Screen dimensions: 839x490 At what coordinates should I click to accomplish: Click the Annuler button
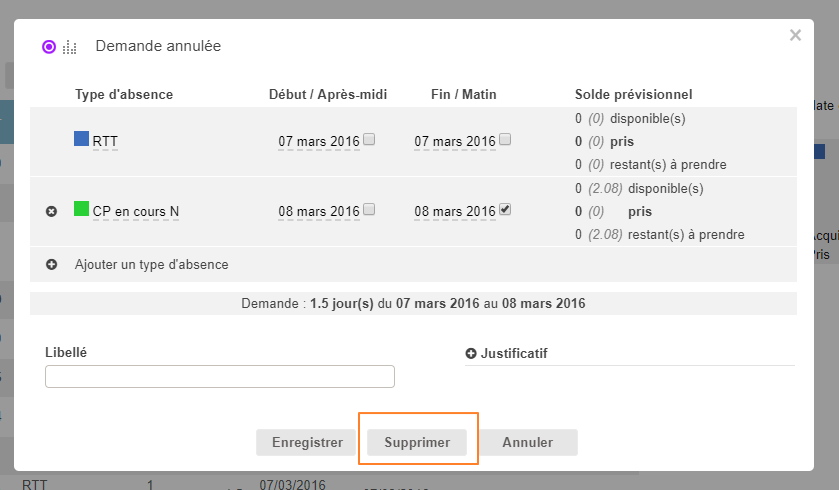tap(527, 442)
